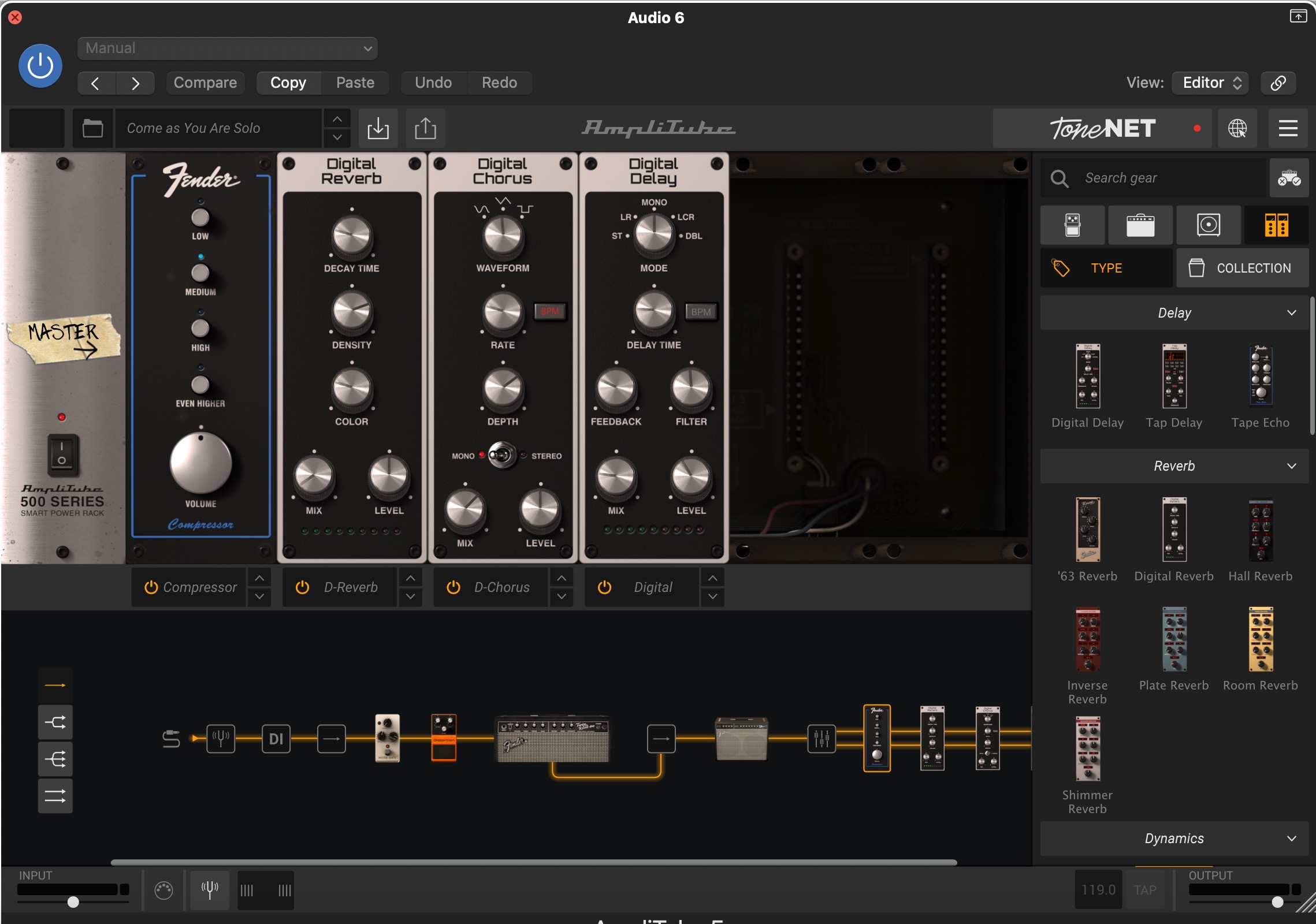1316x924 pixels.
Task: Collapse the Delay gear section
Action: (1174, 313)
